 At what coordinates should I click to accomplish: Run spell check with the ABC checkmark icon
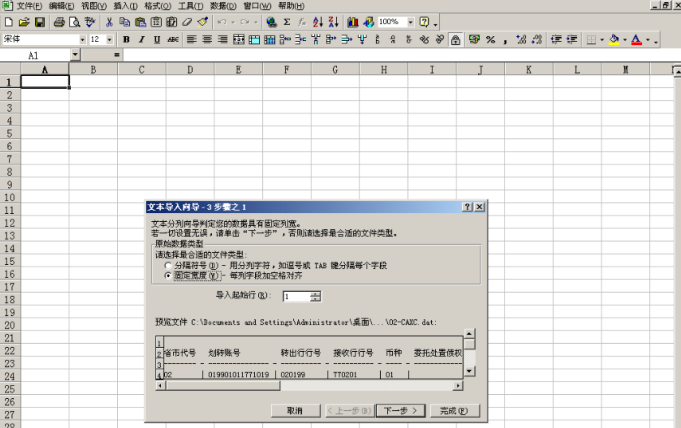(x=90, y=22)
